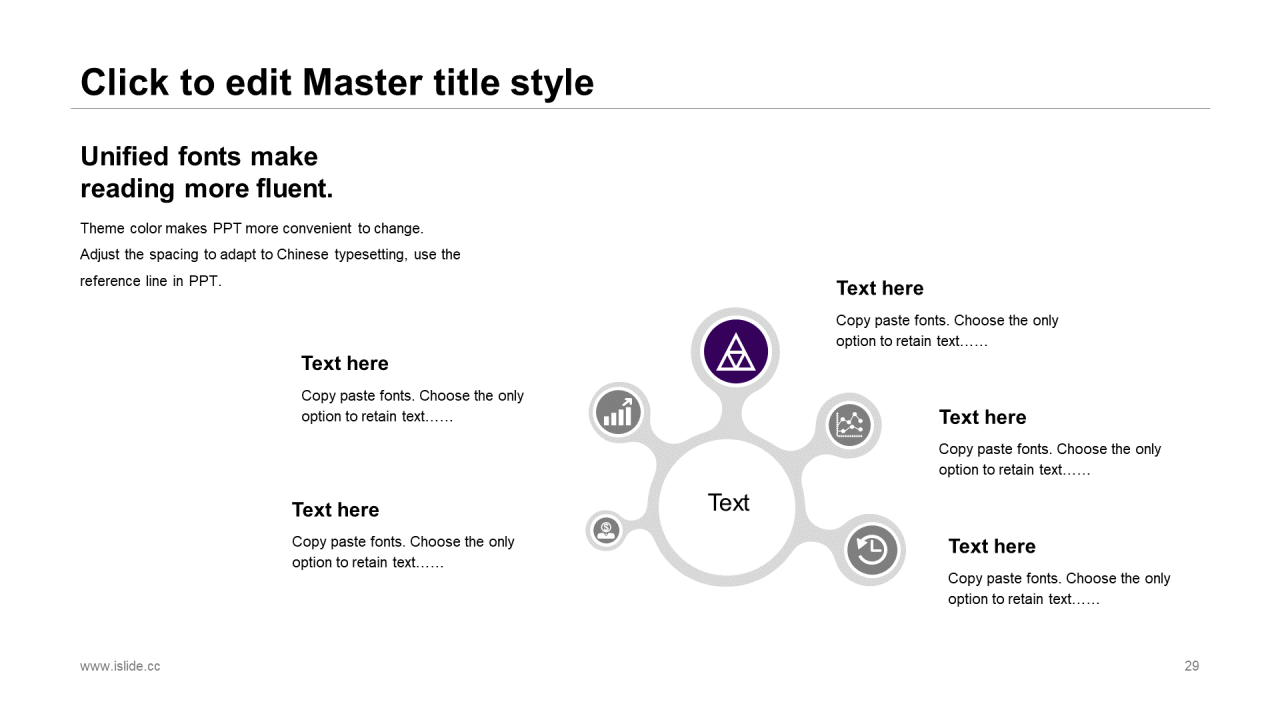The width and height of the screenshot is (1280, 720).
Task: Click the central circle labeled Text
Action: pyautogui.click(x=727, y=508)
